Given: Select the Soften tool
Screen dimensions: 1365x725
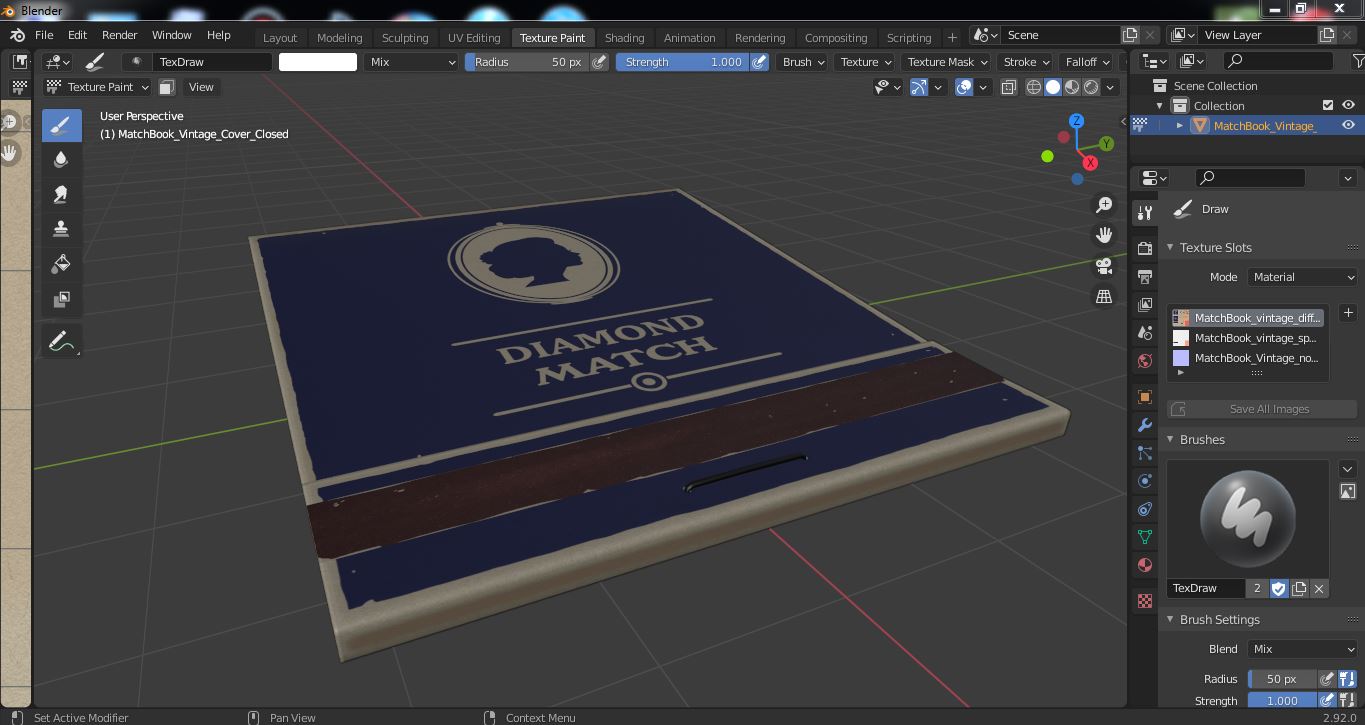Looking at the screenshot, I should (62, 160).
